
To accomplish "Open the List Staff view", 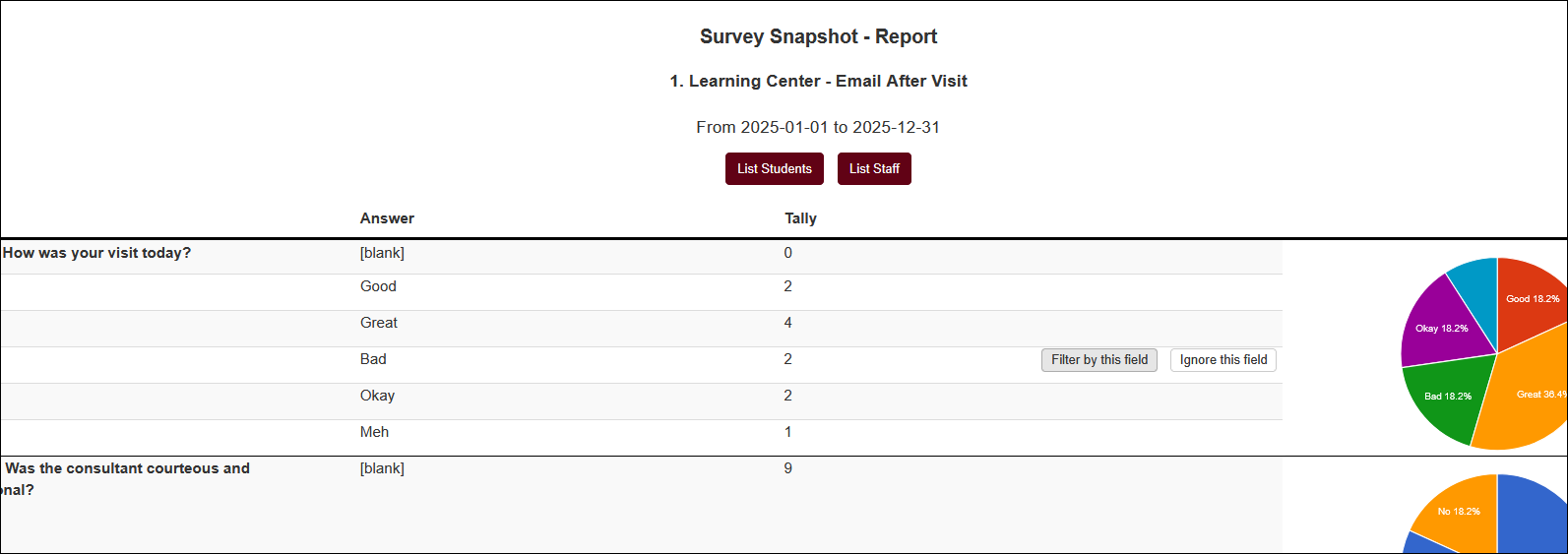I will [874, 169].
